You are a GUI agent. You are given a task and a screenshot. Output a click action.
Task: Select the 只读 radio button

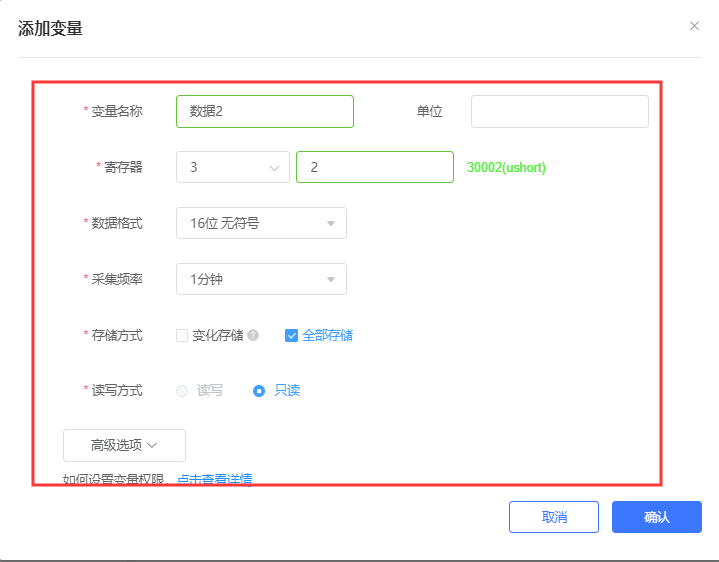tap(259, 391)
